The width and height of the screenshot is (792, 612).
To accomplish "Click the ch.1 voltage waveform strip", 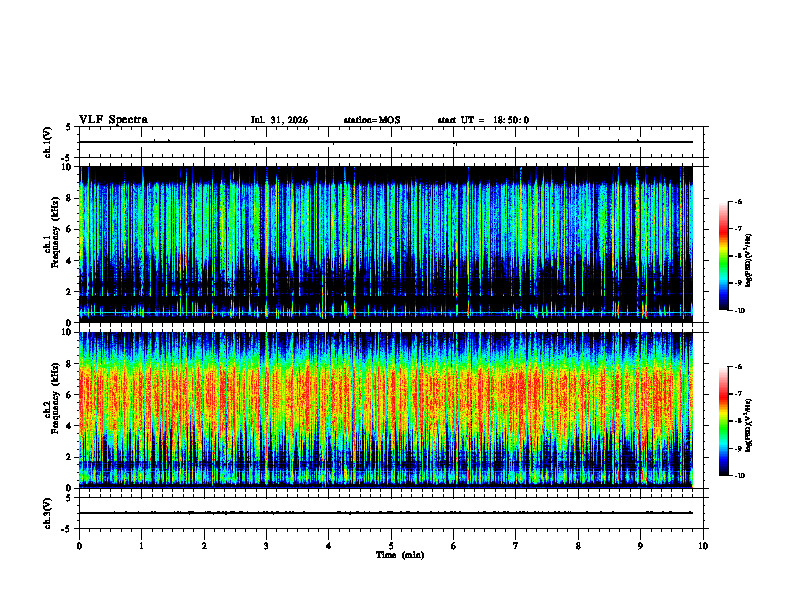I will 391,142.
